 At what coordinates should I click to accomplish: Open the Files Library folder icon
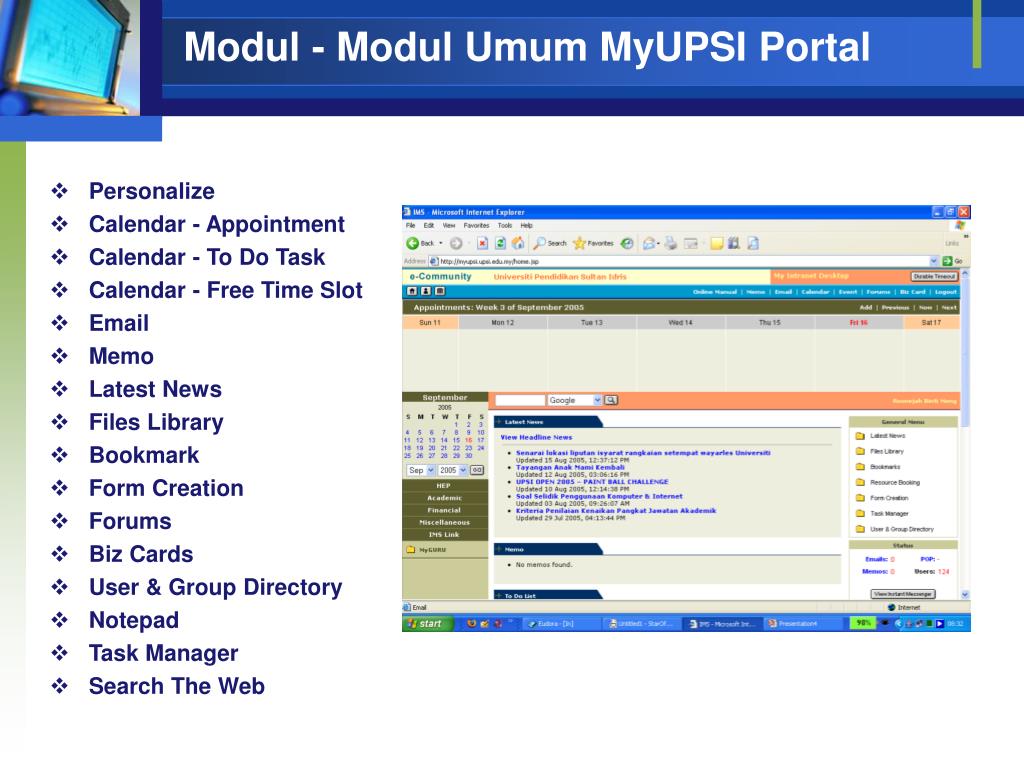pos(860,451)
